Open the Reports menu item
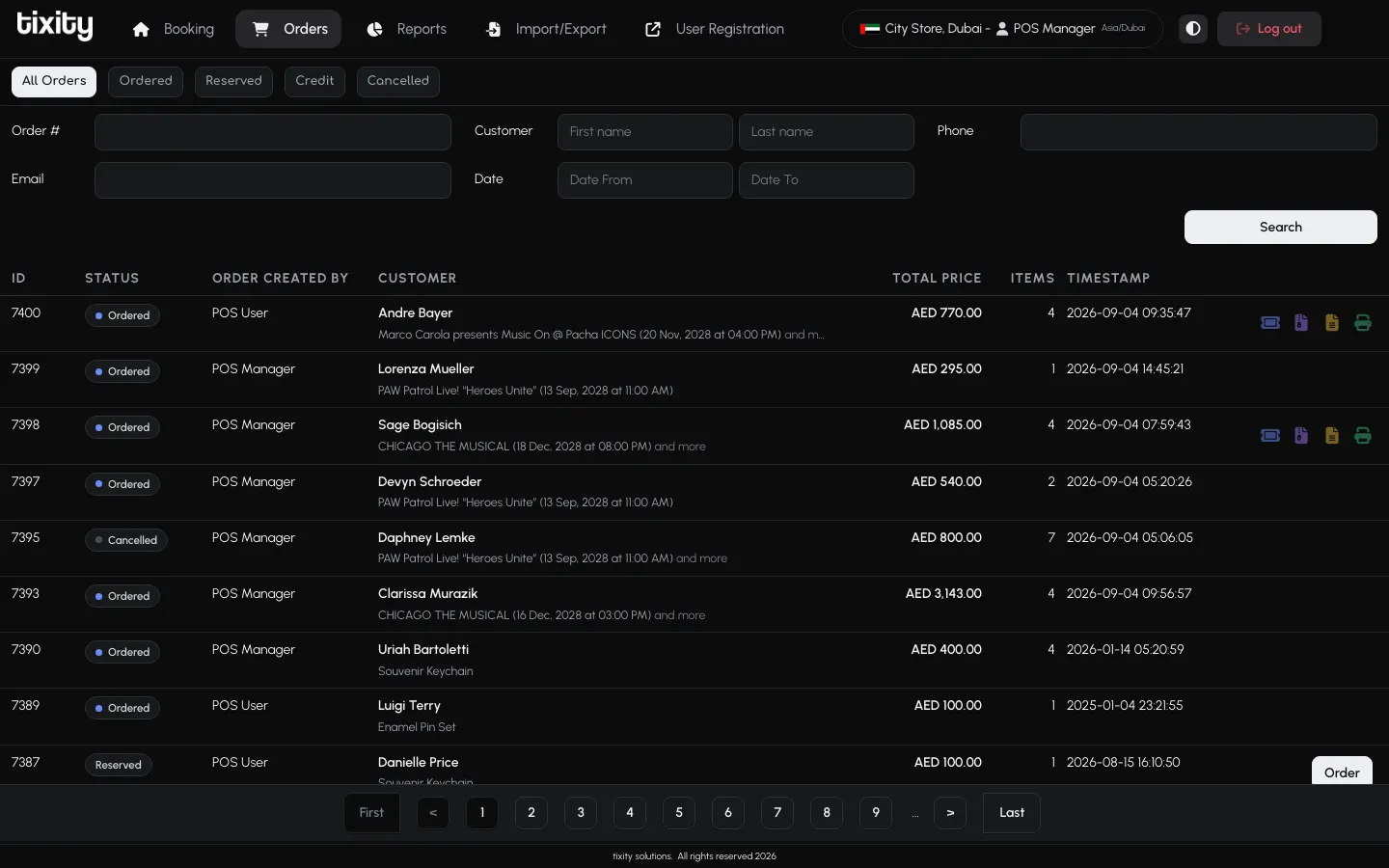1389x868 pixels. click(x=406, y=29)
